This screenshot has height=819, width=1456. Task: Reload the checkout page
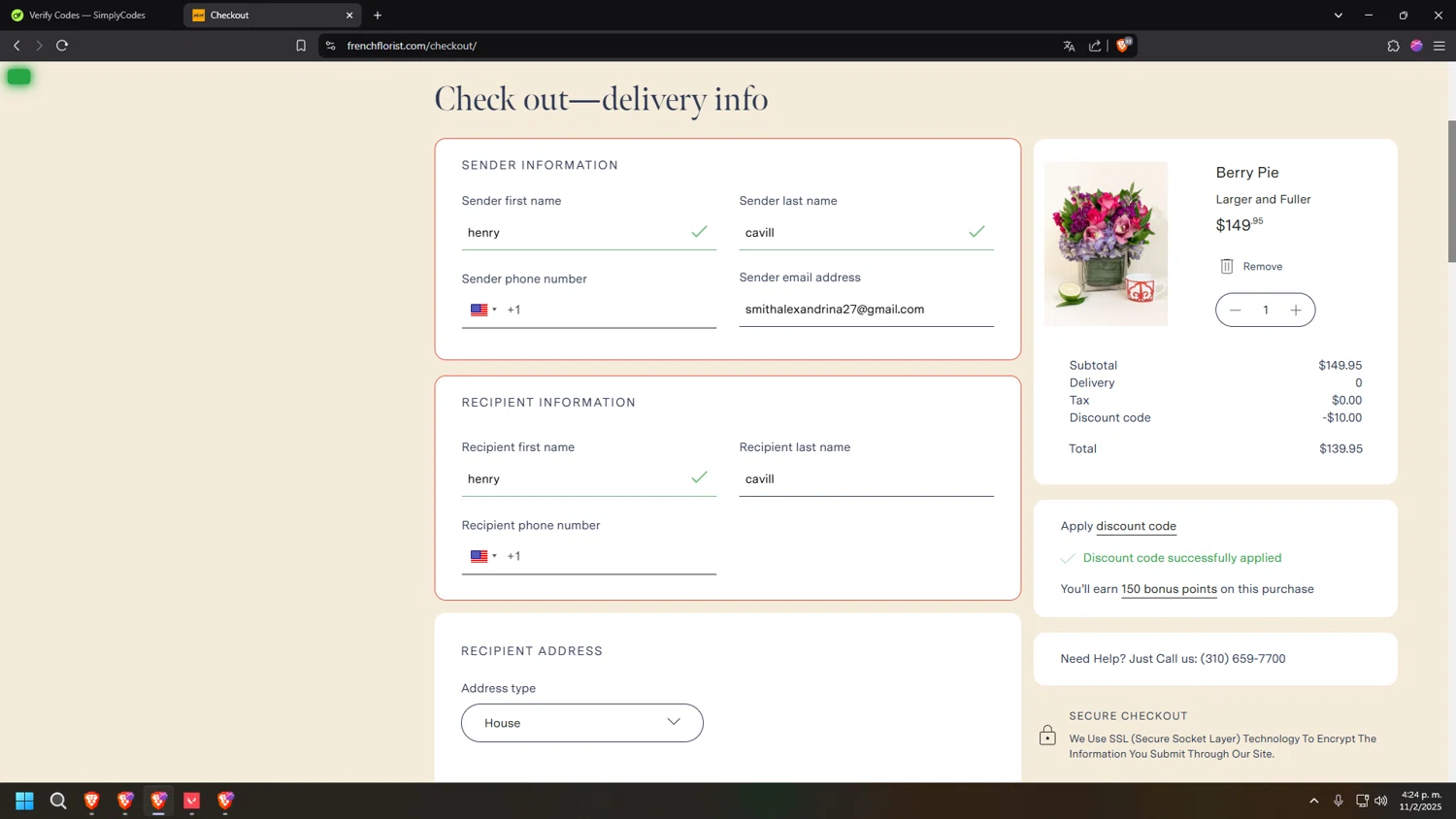(x=62, y=46)
